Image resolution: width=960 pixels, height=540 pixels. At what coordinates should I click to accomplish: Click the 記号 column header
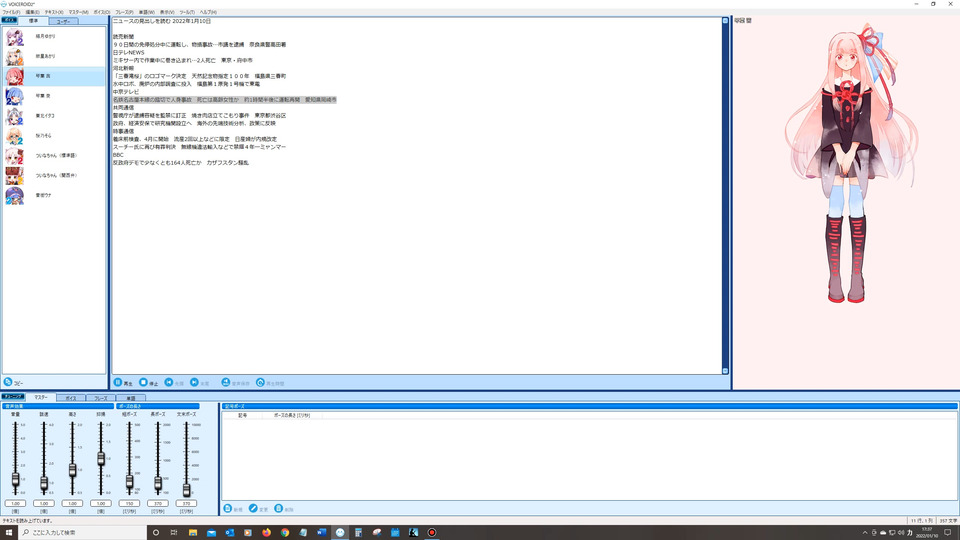click(242, 415)
